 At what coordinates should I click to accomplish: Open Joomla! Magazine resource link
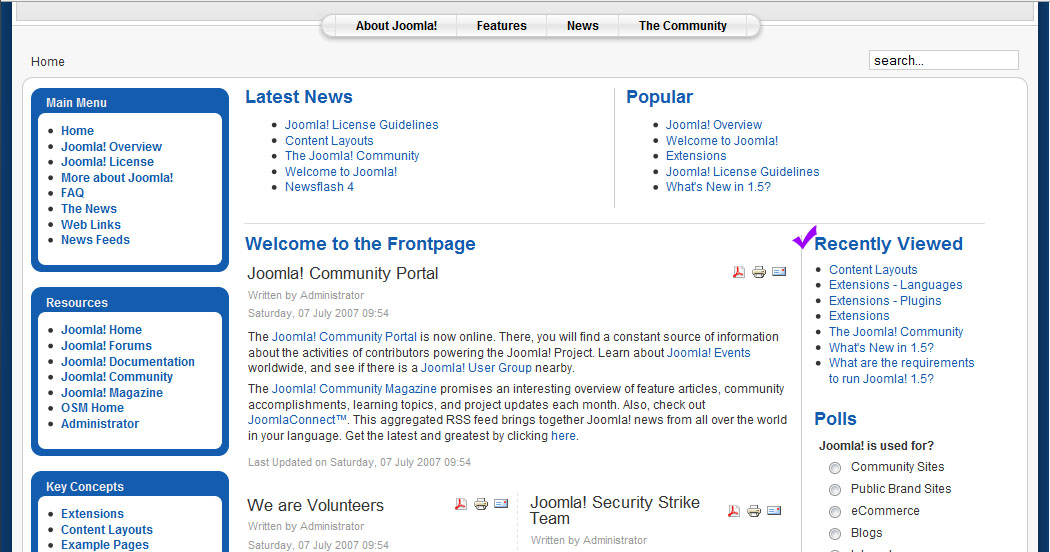(112, 393)
